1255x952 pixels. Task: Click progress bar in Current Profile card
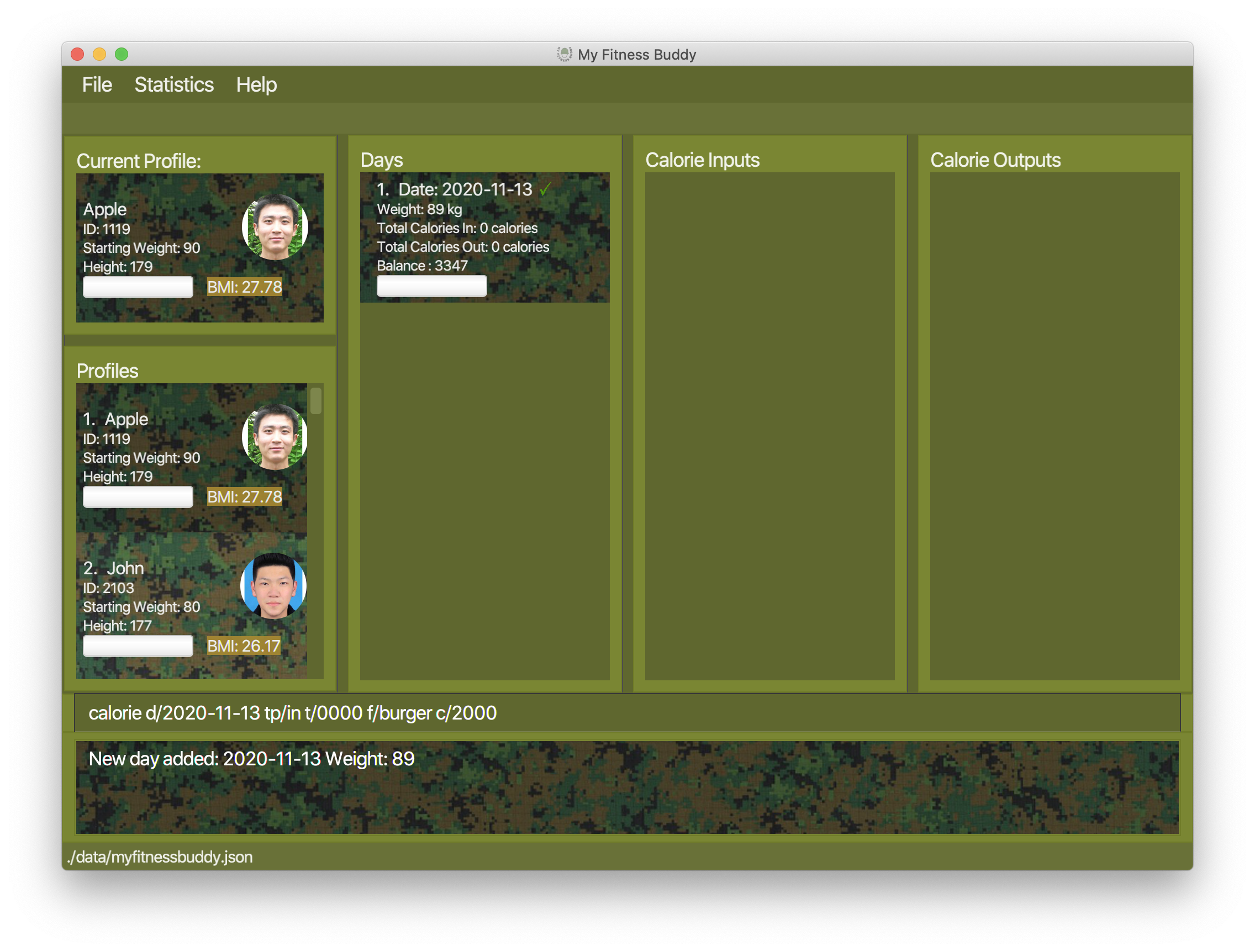pyautogui.click(x=138, y=287)
